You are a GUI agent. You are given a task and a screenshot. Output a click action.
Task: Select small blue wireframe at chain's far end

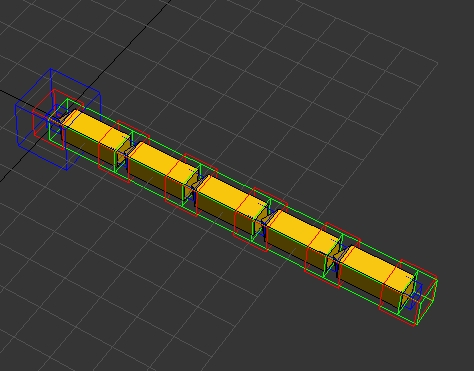click(414, 295)
